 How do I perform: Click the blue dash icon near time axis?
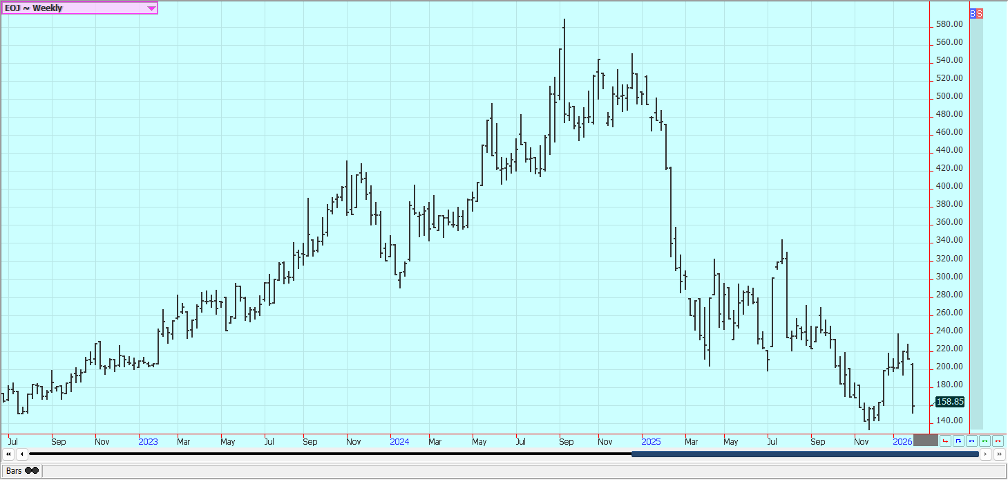(x=971, y=440)
